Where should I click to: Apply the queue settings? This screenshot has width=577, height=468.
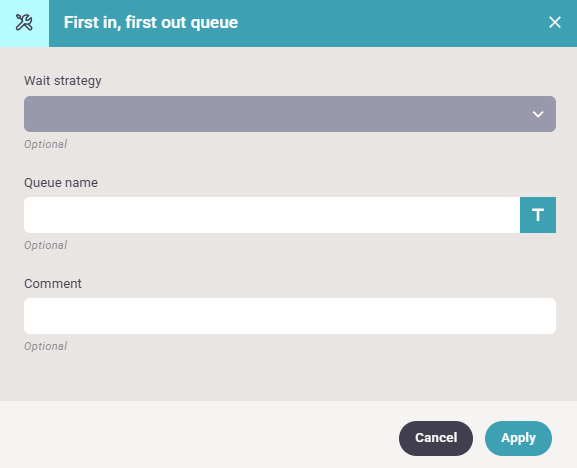tap(518, 438)
